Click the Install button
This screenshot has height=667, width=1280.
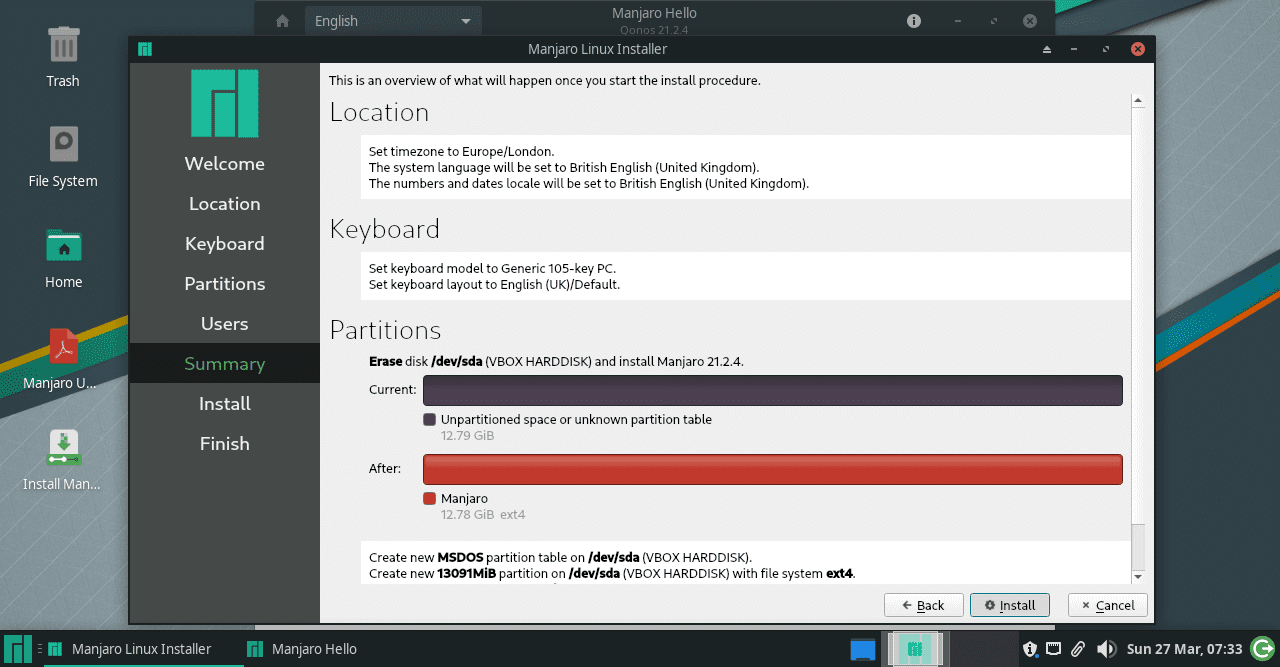[x=1010, y=605]
